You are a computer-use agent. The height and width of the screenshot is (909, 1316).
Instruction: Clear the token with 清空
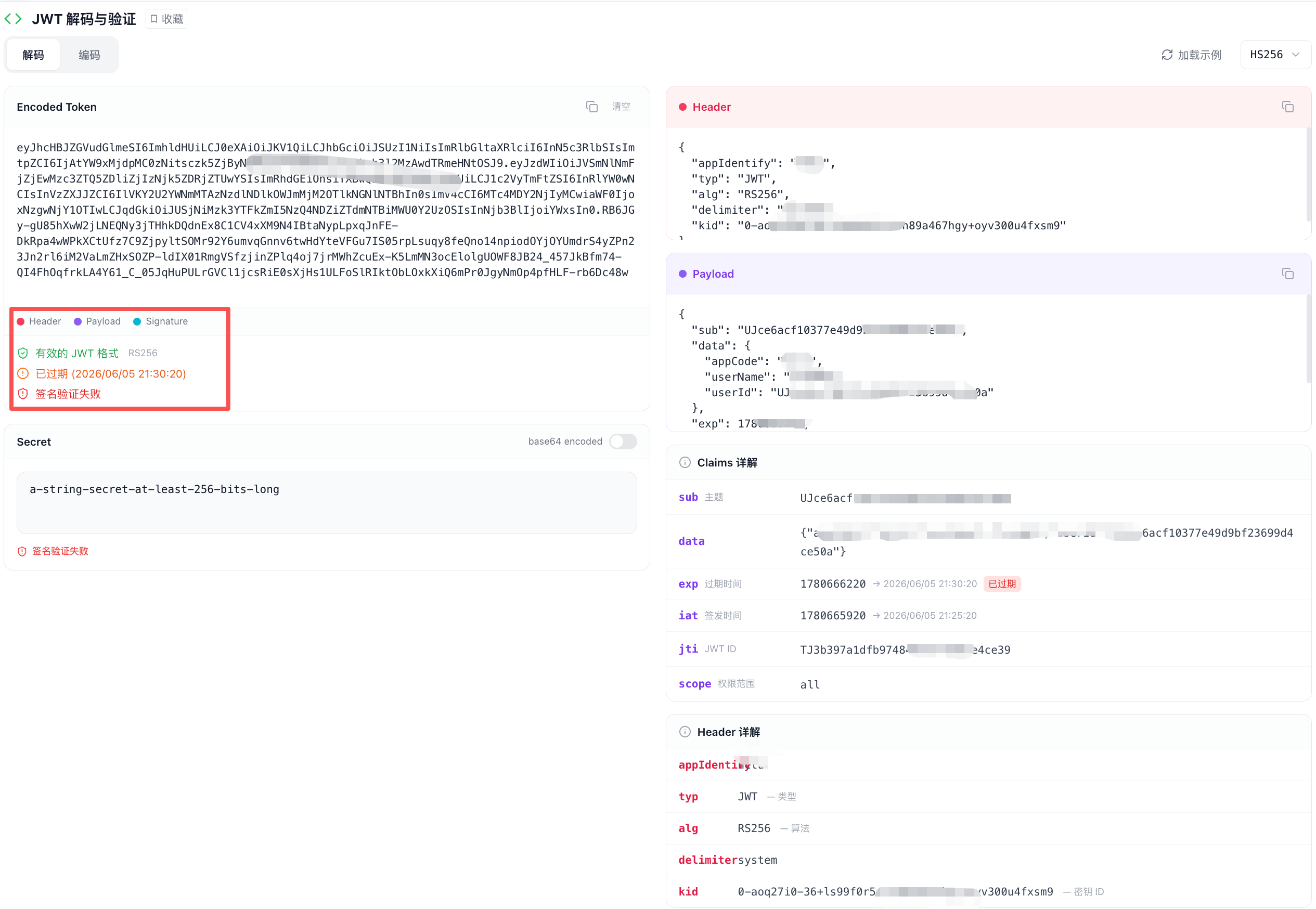pyautogui.click(x=621, y=107)
